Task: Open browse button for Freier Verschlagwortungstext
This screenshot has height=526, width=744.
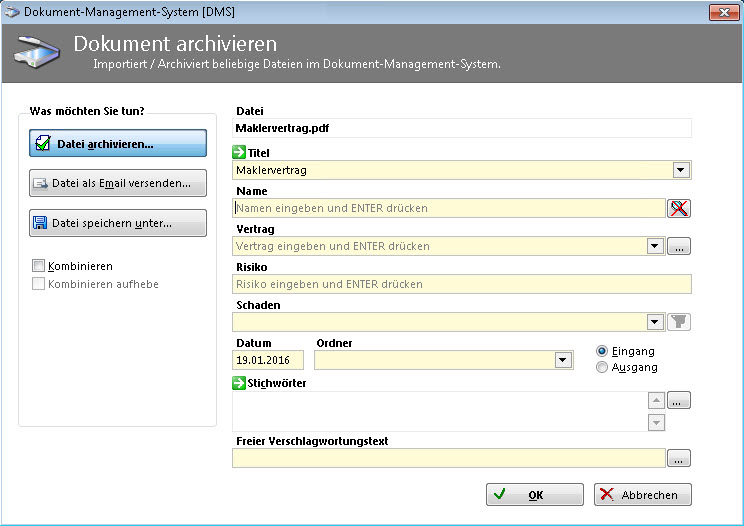Action: (x=680, y=459)
